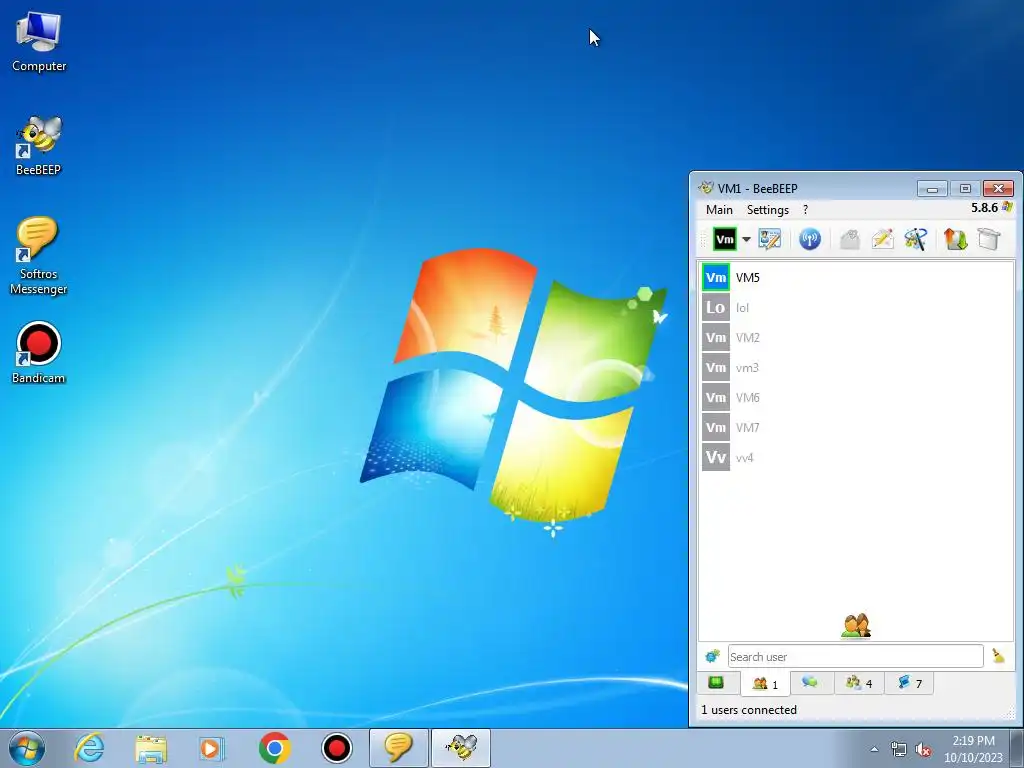This screenshot has width=1024, height=768.
Task: Click the '1 users connected' status text
Action: point(749,710)
